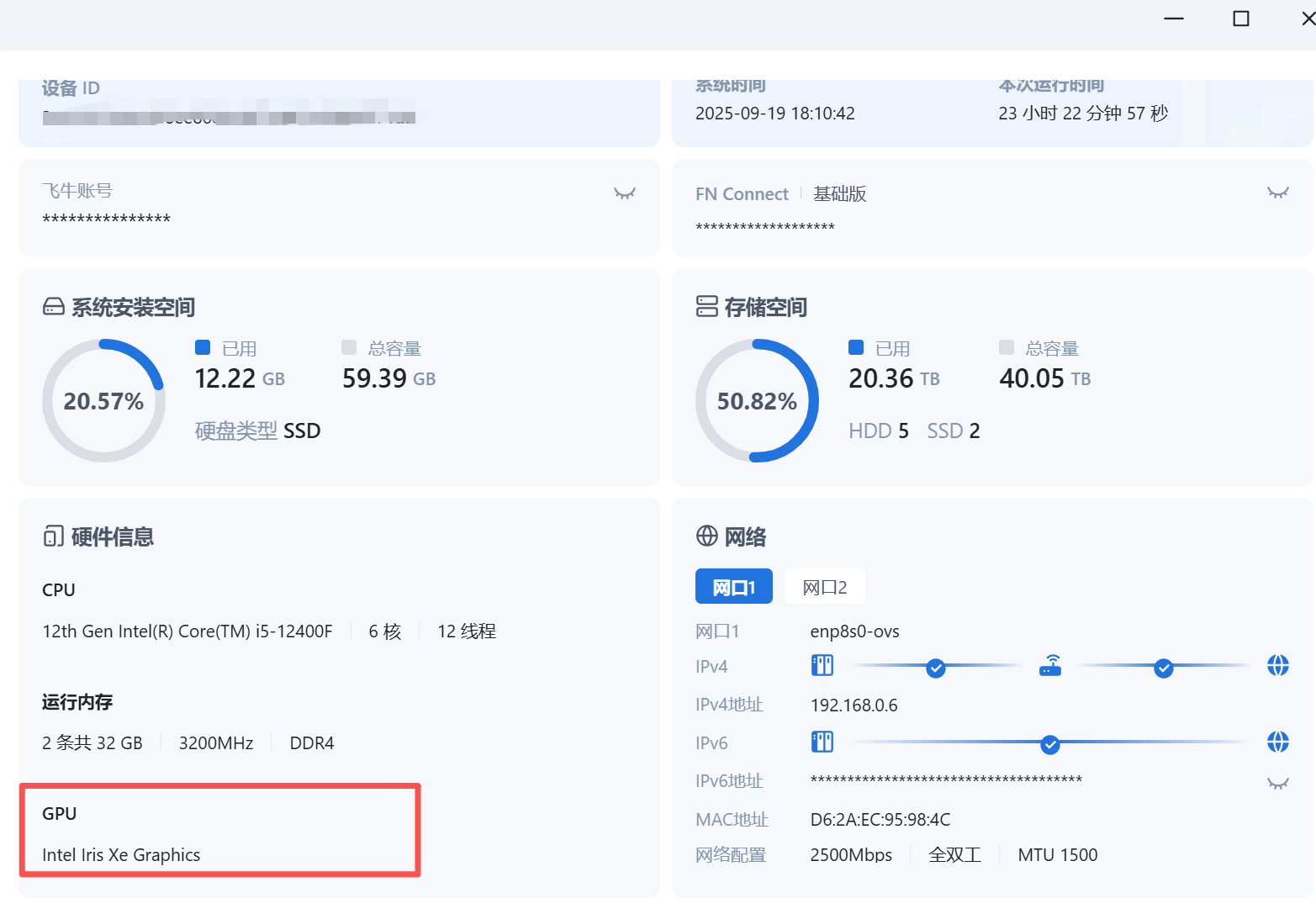Click the 硬件信息 hardware icon
The width and height of the screenshot is (1316, 914).
point(53,536)
